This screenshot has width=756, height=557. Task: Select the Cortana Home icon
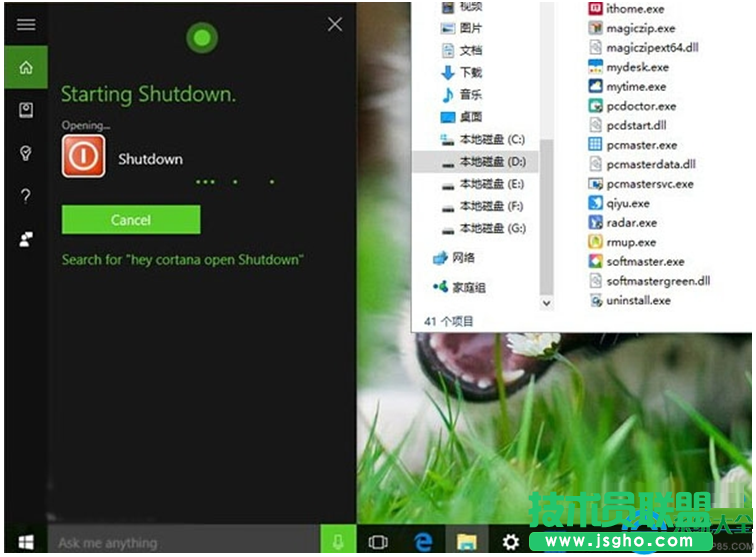point(26,68)
